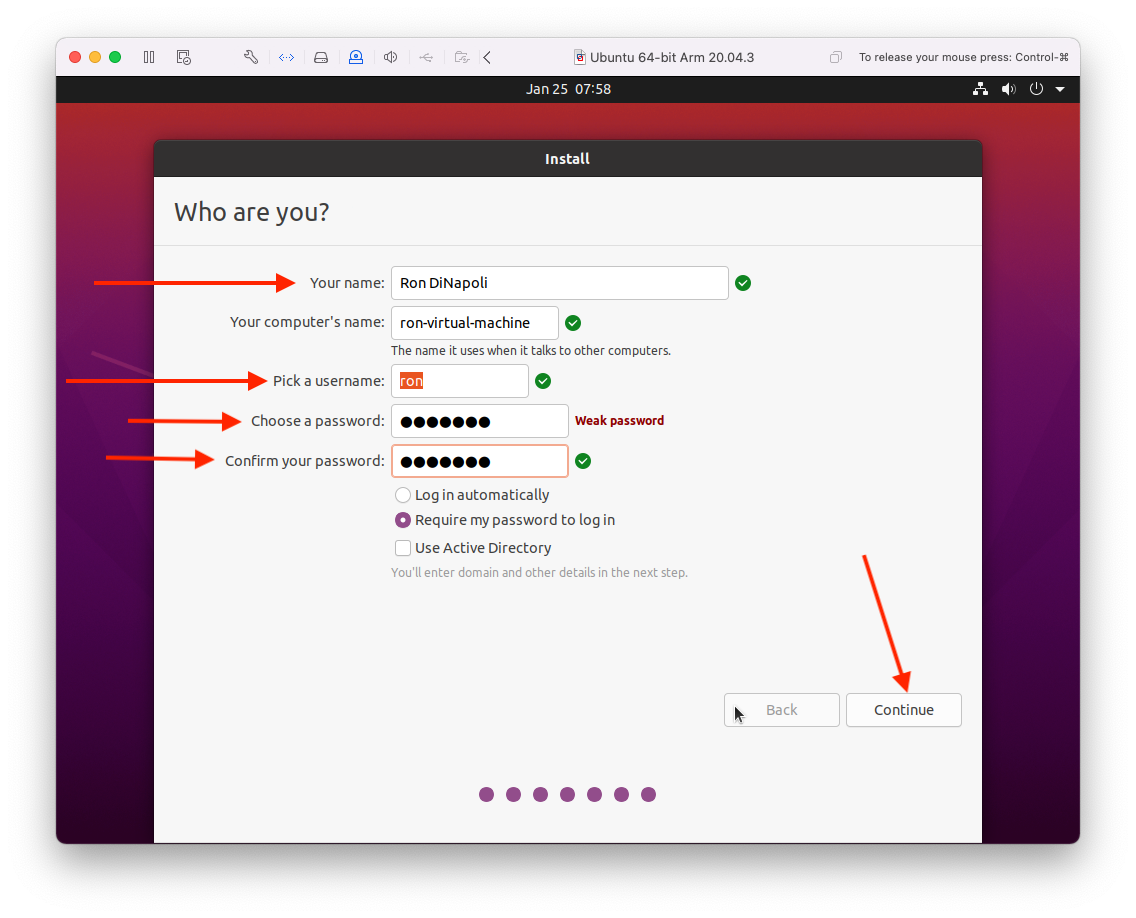The width and height of the screenshot is (1136, 918).
Task: Click the snapshot icon in VMware toolbar
Action: click(x=183, y=57)
